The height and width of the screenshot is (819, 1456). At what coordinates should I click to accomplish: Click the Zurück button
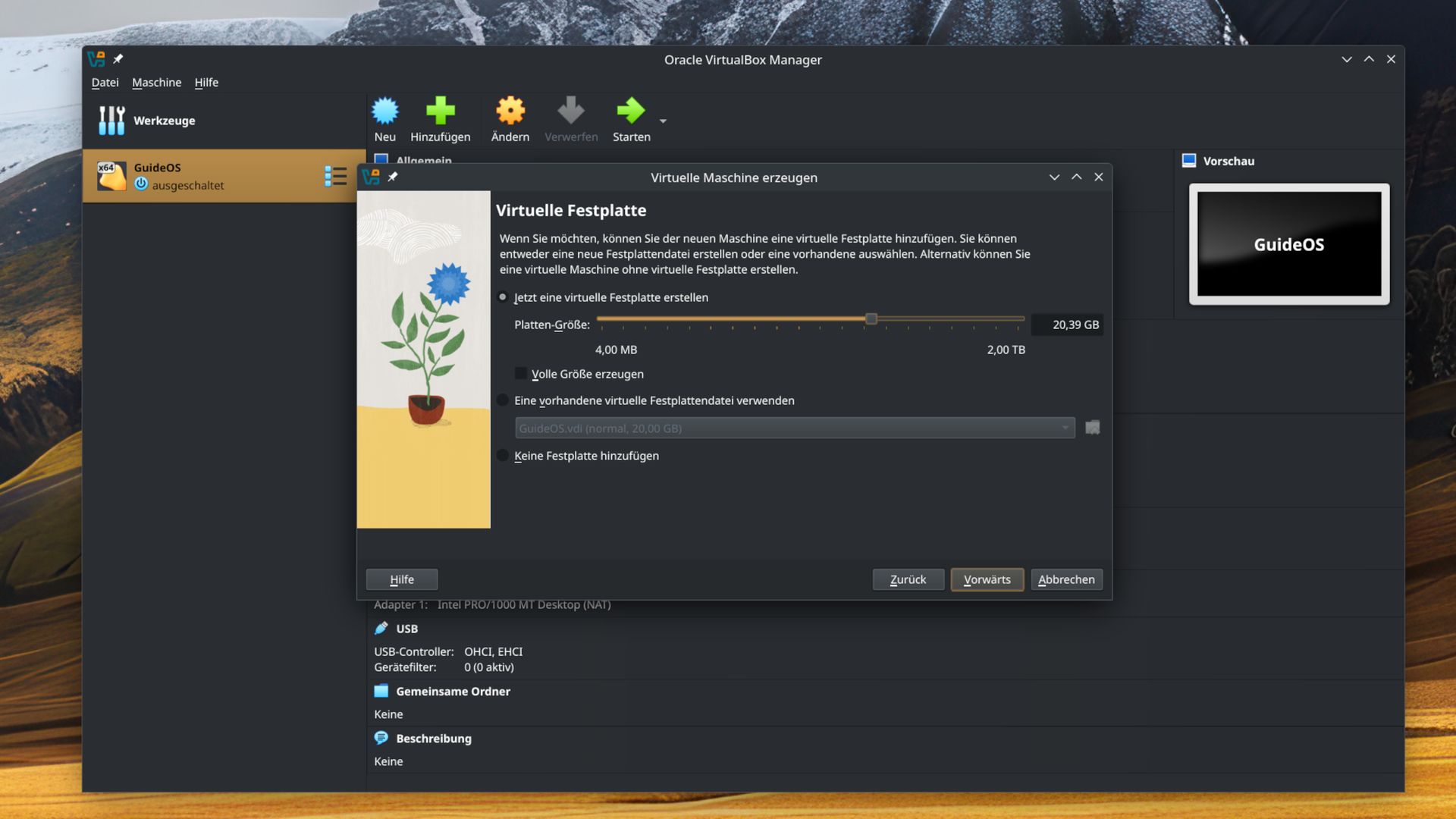908,579
